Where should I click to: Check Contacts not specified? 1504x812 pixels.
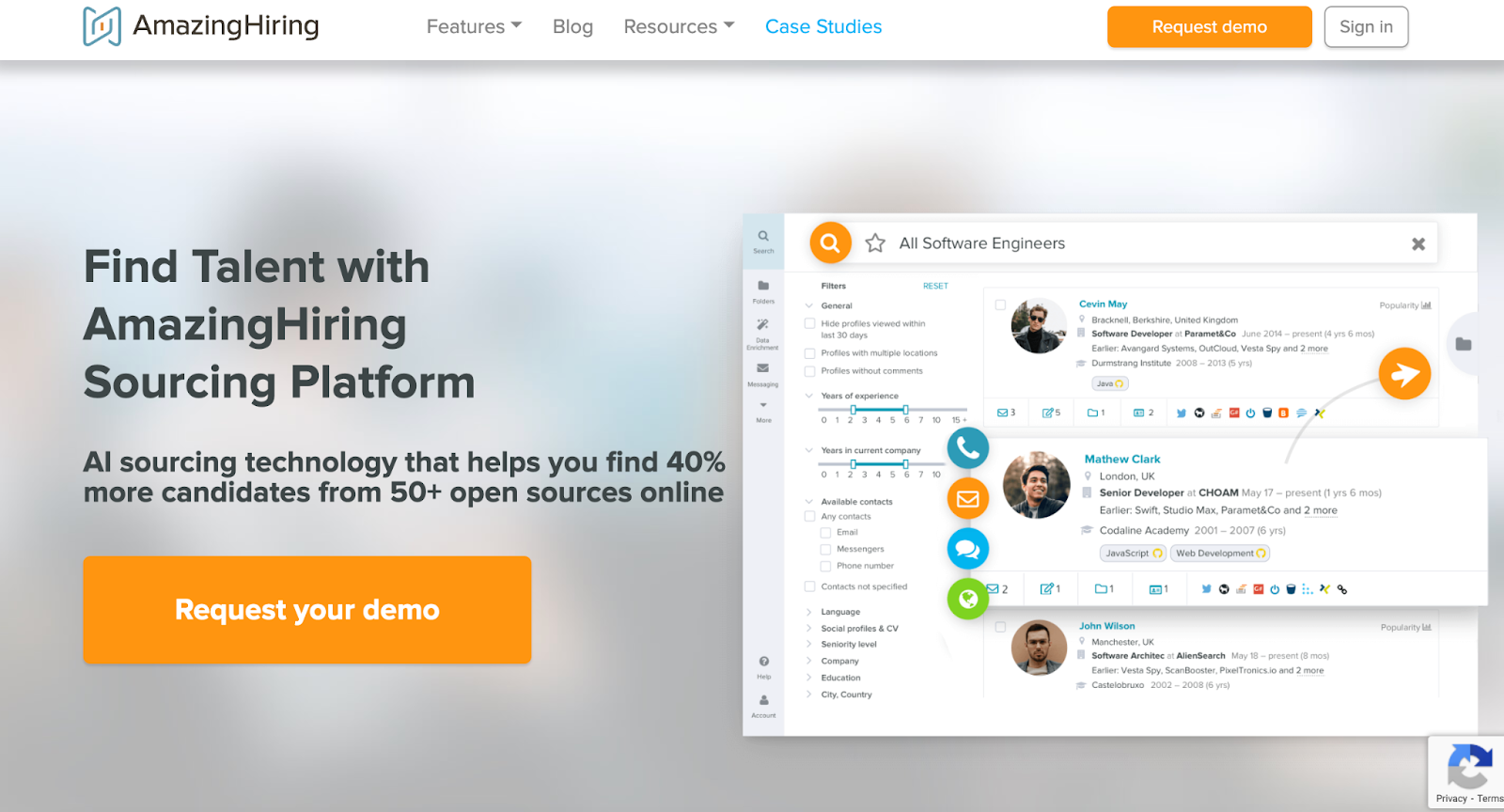pyautogui.click(x=809, y=586)
